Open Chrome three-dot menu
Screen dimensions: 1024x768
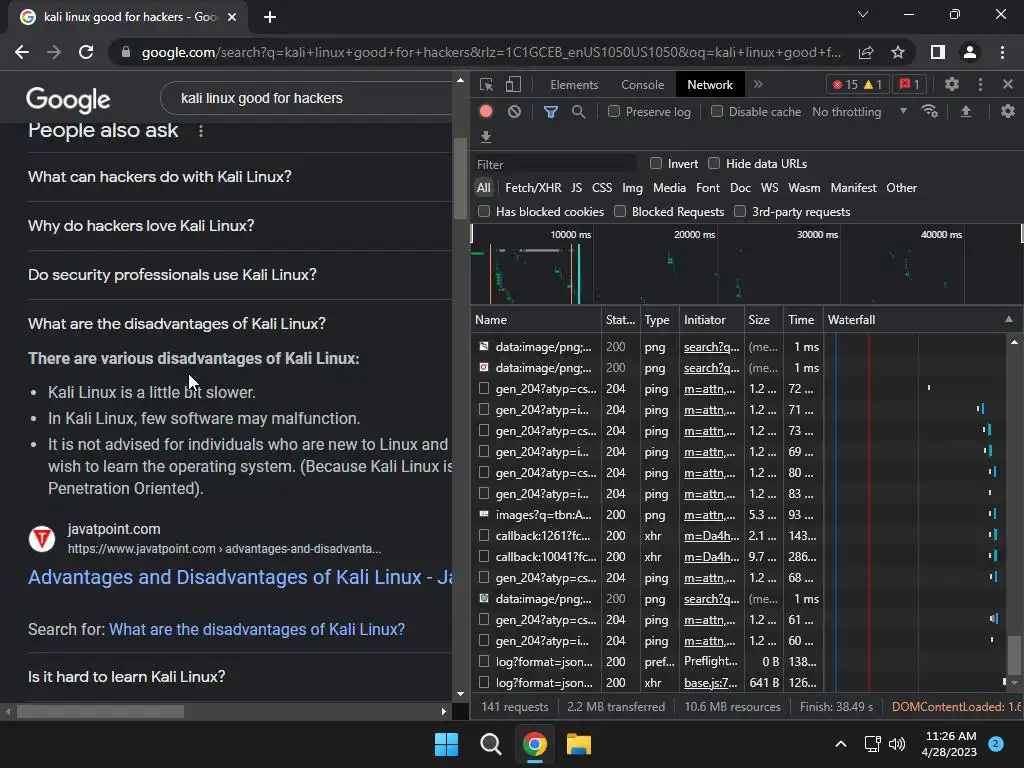(x=1002, y=52)
